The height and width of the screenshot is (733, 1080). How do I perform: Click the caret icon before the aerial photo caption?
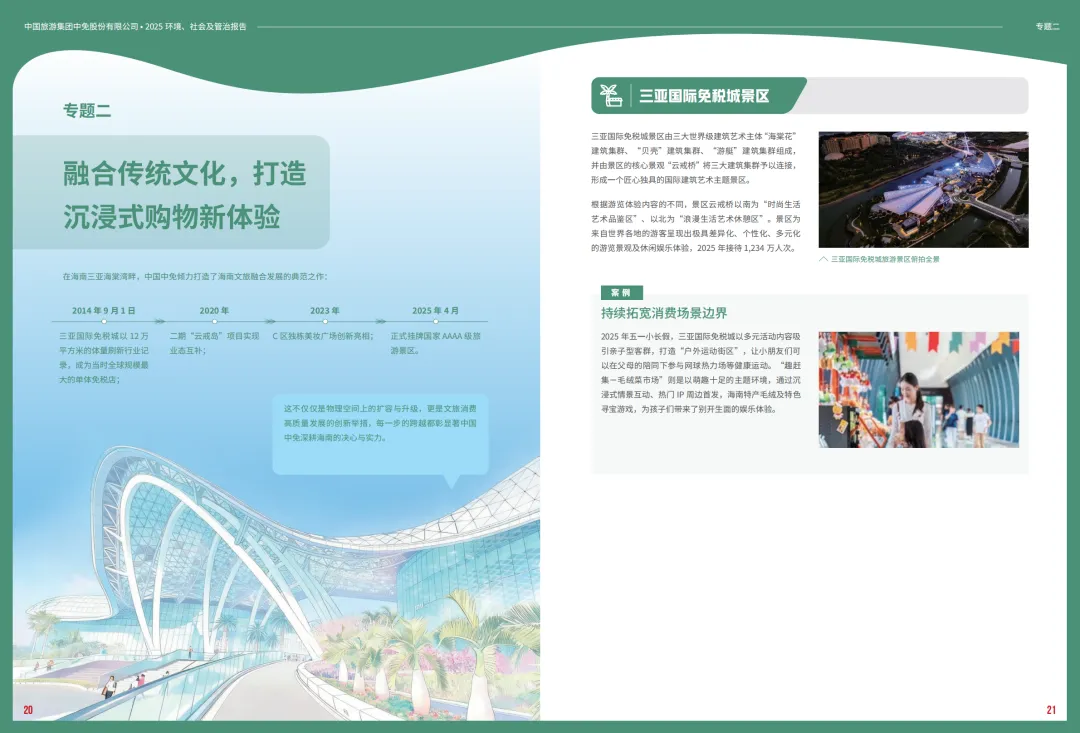(x=823, y=260)
